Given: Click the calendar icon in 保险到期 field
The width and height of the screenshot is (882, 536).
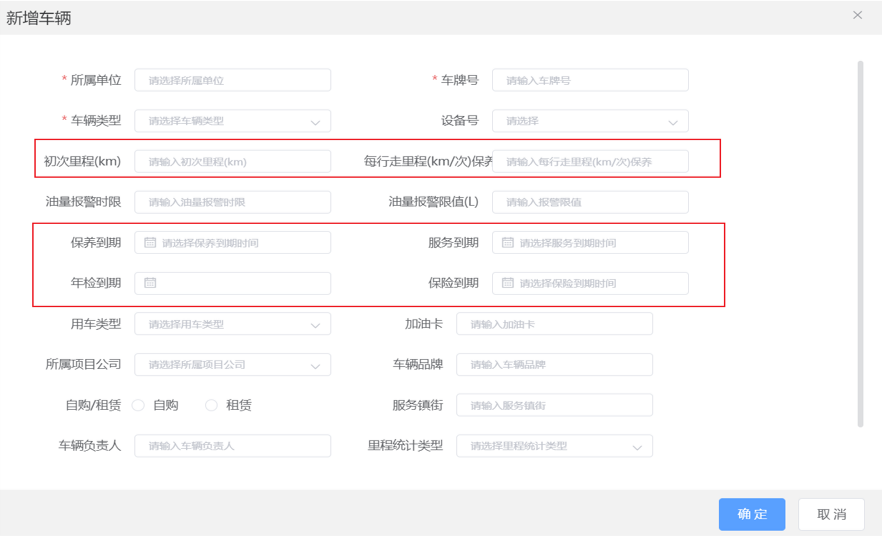Looking at the screenshot, I should [x=507, y=283].
